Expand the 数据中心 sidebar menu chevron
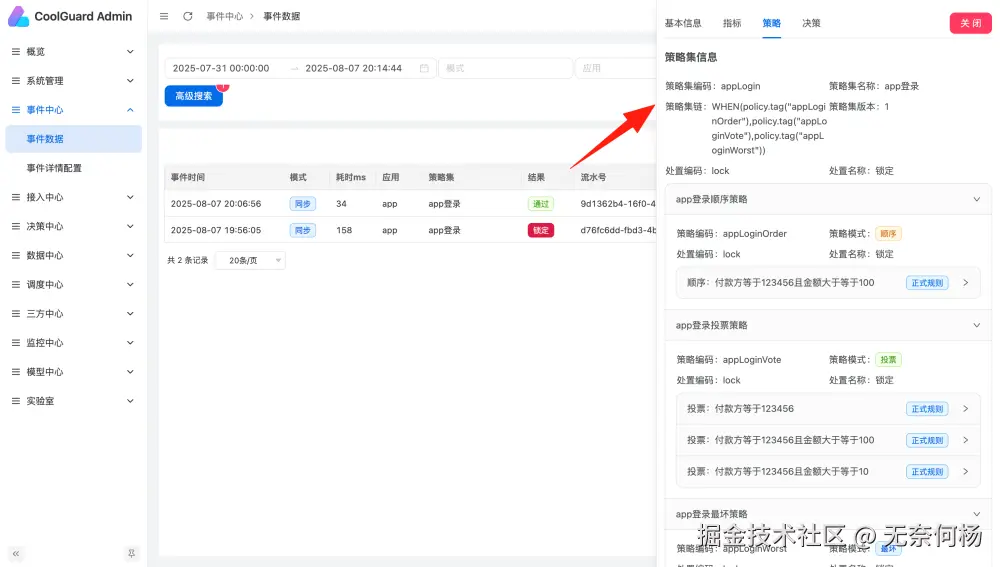 coord(130,255)
